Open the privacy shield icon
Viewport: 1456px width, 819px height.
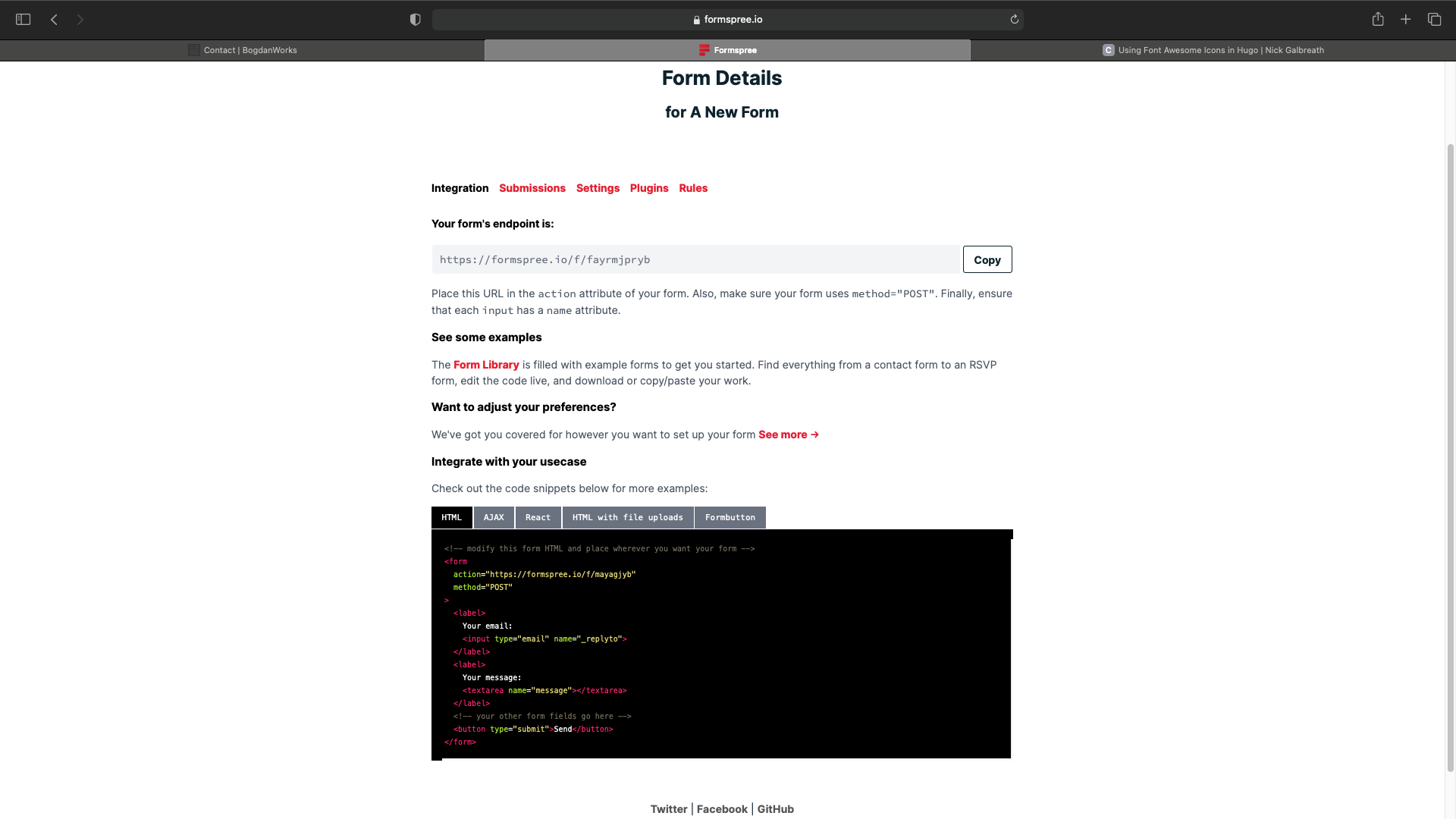click(x=415, y=20)
